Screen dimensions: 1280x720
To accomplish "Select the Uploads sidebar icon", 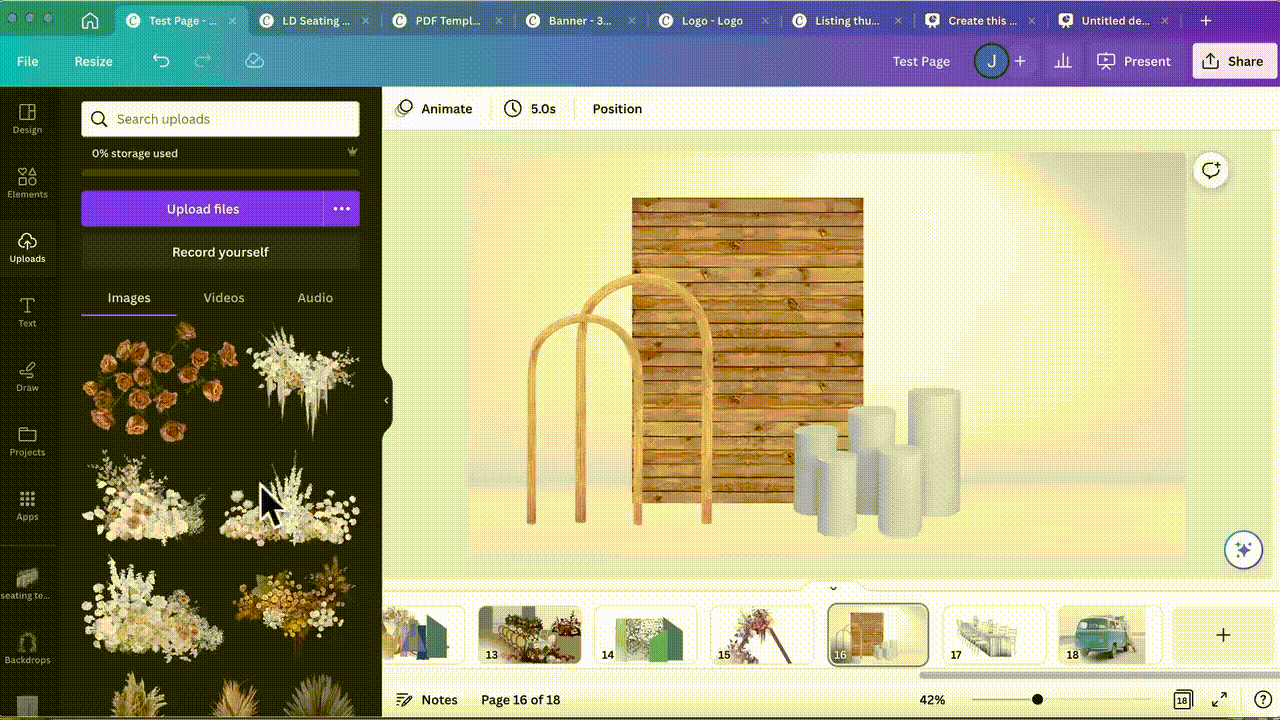I will tap(27, 247).
